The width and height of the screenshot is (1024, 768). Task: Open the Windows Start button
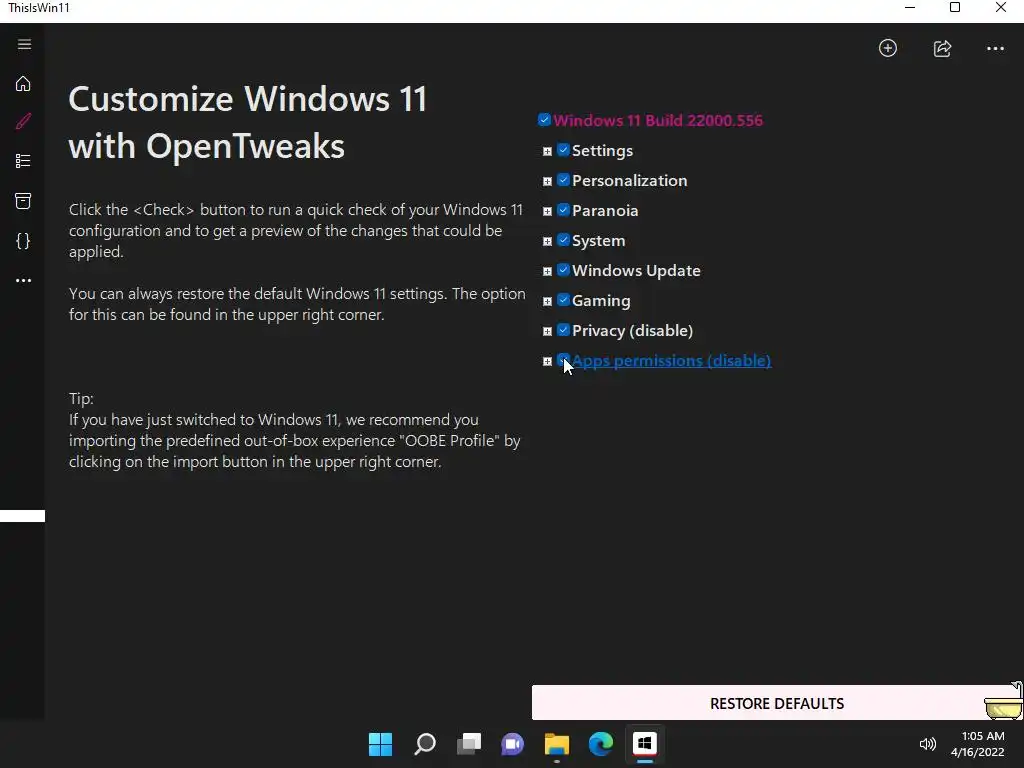click(x=380, y=744)
